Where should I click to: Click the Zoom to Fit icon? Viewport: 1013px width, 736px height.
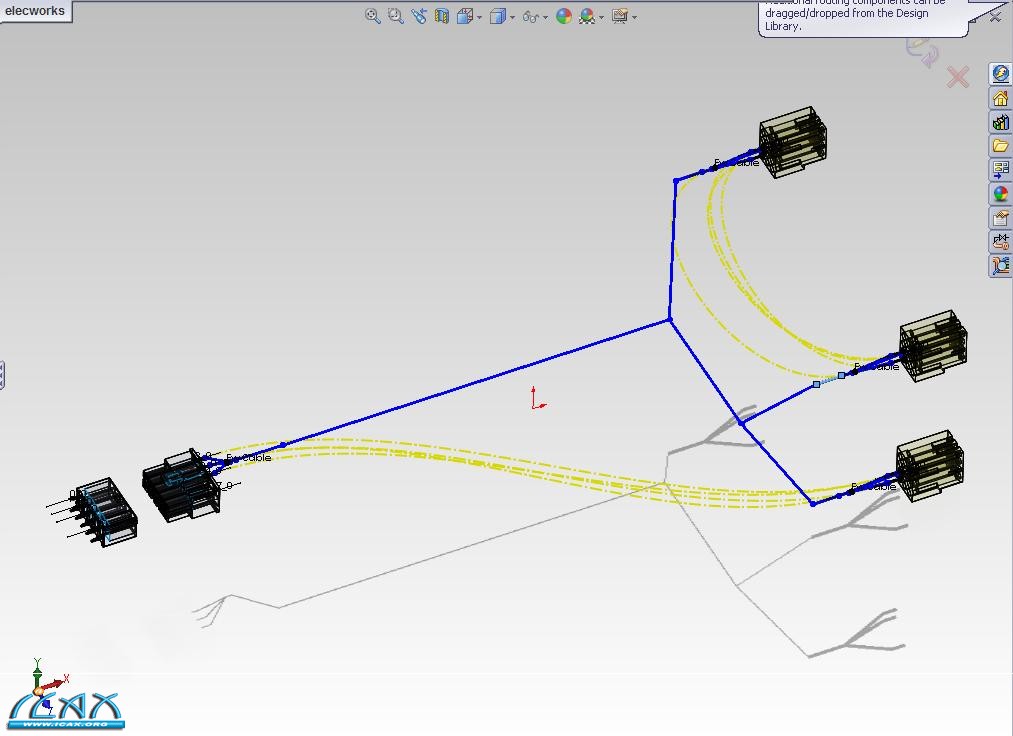point(373,16)
